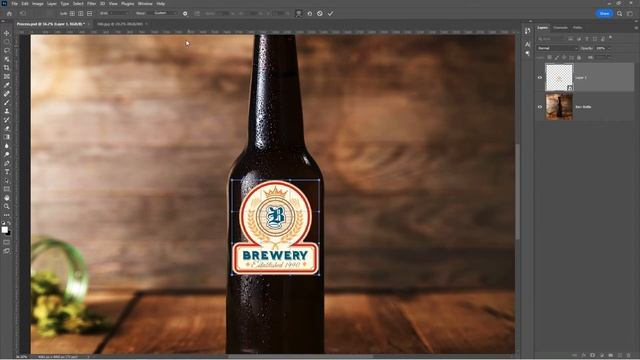Select the Zoom tool
Viewport: 640px width, 360px height.
pos(7,207)
